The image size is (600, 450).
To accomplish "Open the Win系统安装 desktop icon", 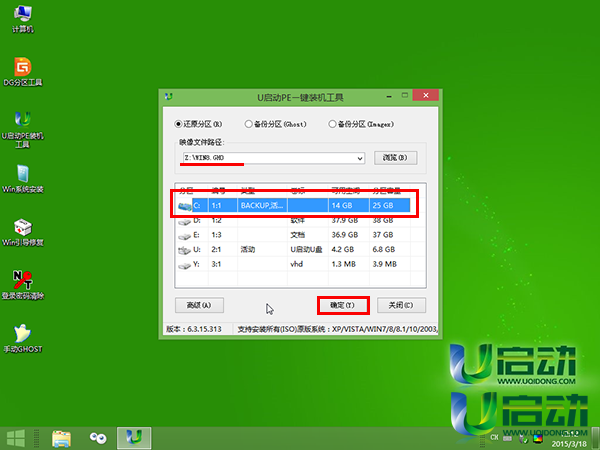I will coord(23,179).
